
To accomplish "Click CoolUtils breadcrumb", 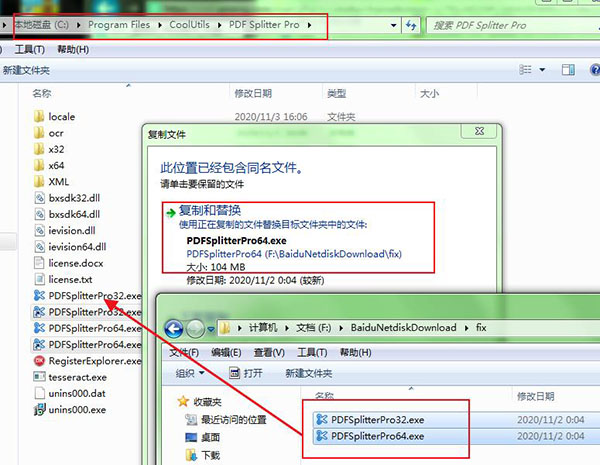I will click(189, 25).
